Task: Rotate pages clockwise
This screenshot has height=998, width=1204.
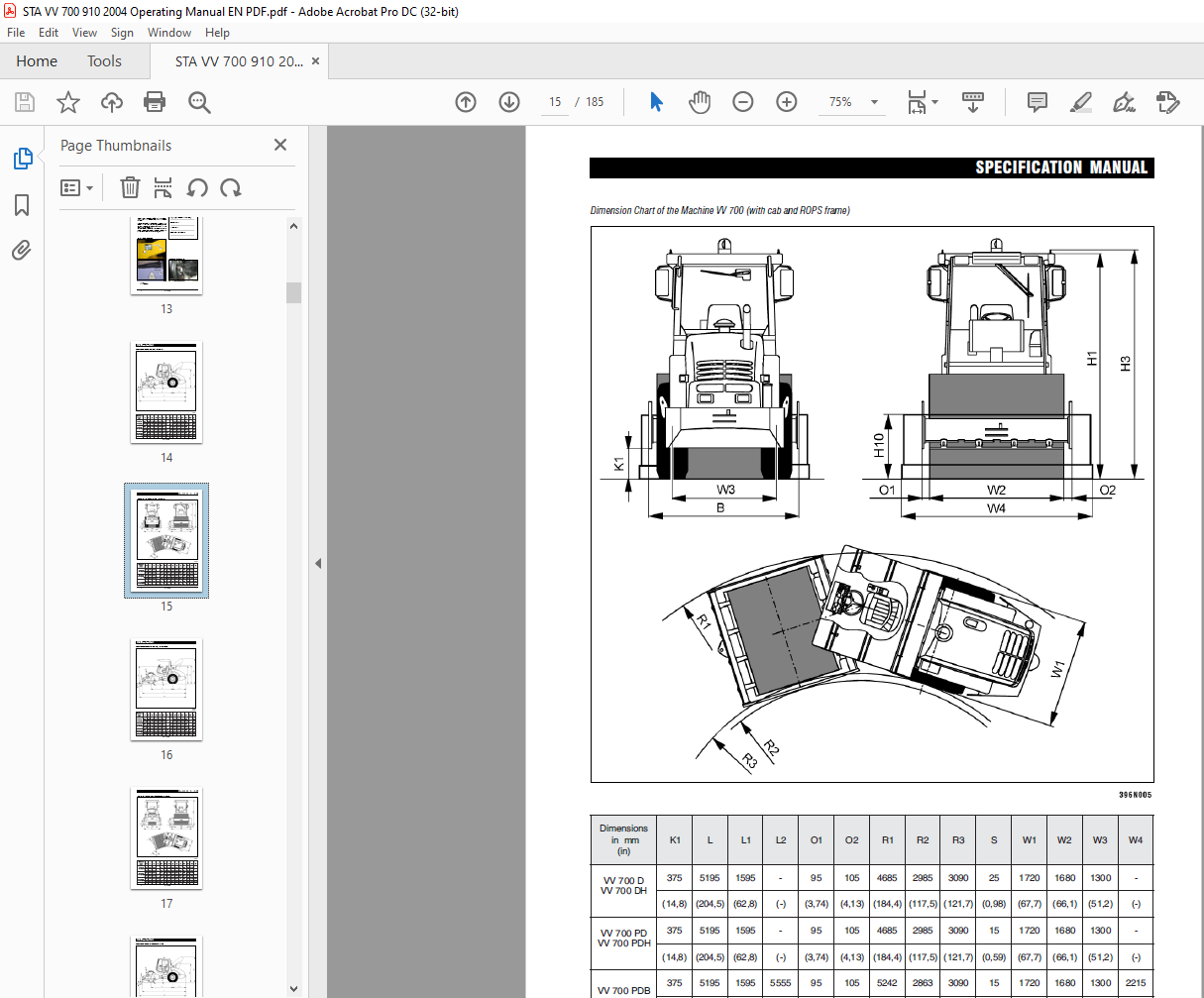Action: click(x=231, y=187)
